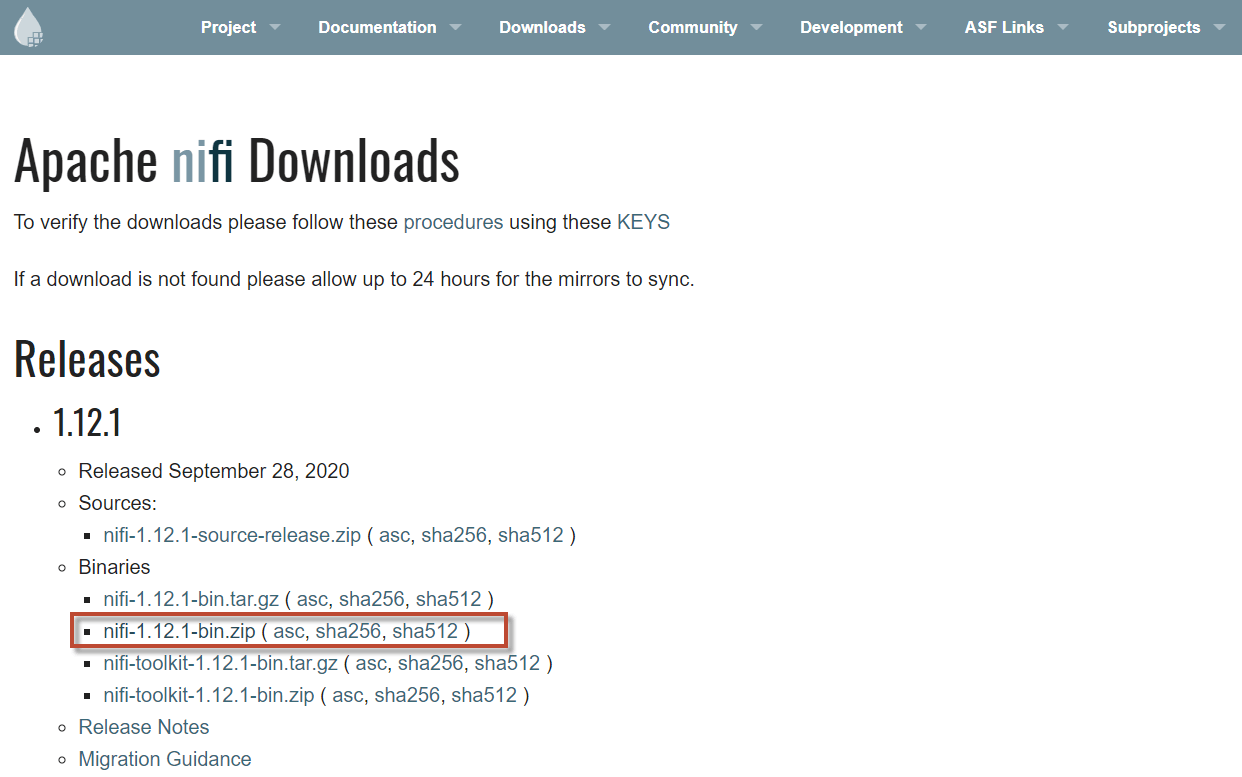
Task: Open the Project menu
Action: (228, 28)
